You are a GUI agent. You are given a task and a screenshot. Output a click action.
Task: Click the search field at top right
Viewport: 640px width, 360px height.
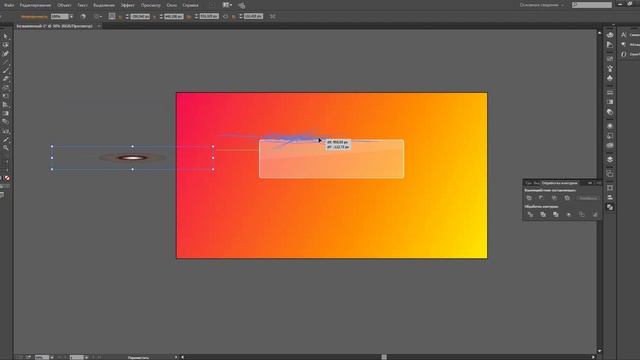click(x=592, y=5)
